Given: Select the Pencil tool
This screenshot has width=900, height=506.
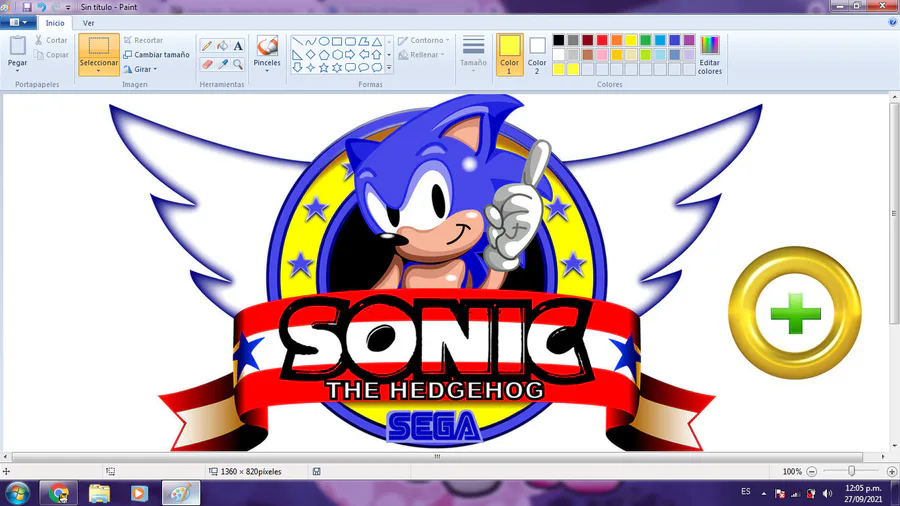Looking at the screenshot, I should click(207, 46).
